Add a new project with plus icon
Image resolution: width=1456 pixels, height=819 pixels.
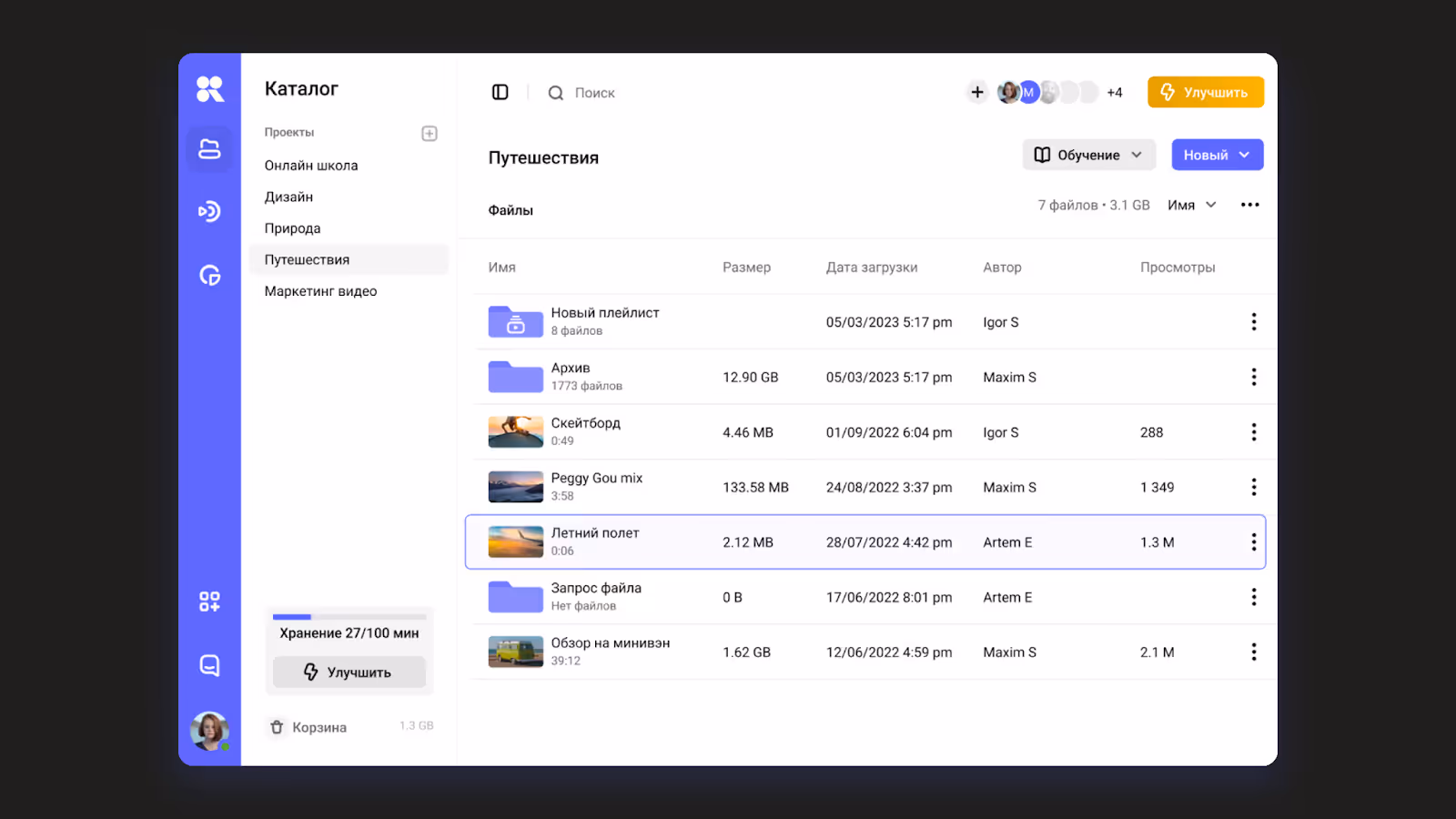pos(430,133)
